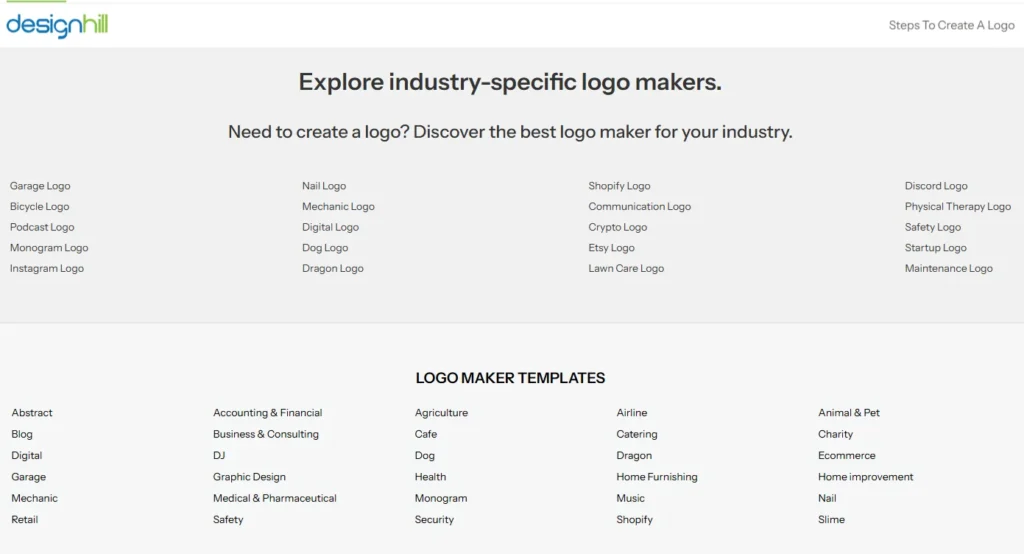Screen dimensions: 1024x554
Task: Choose Home improvement templates
Action: point(865,477)
